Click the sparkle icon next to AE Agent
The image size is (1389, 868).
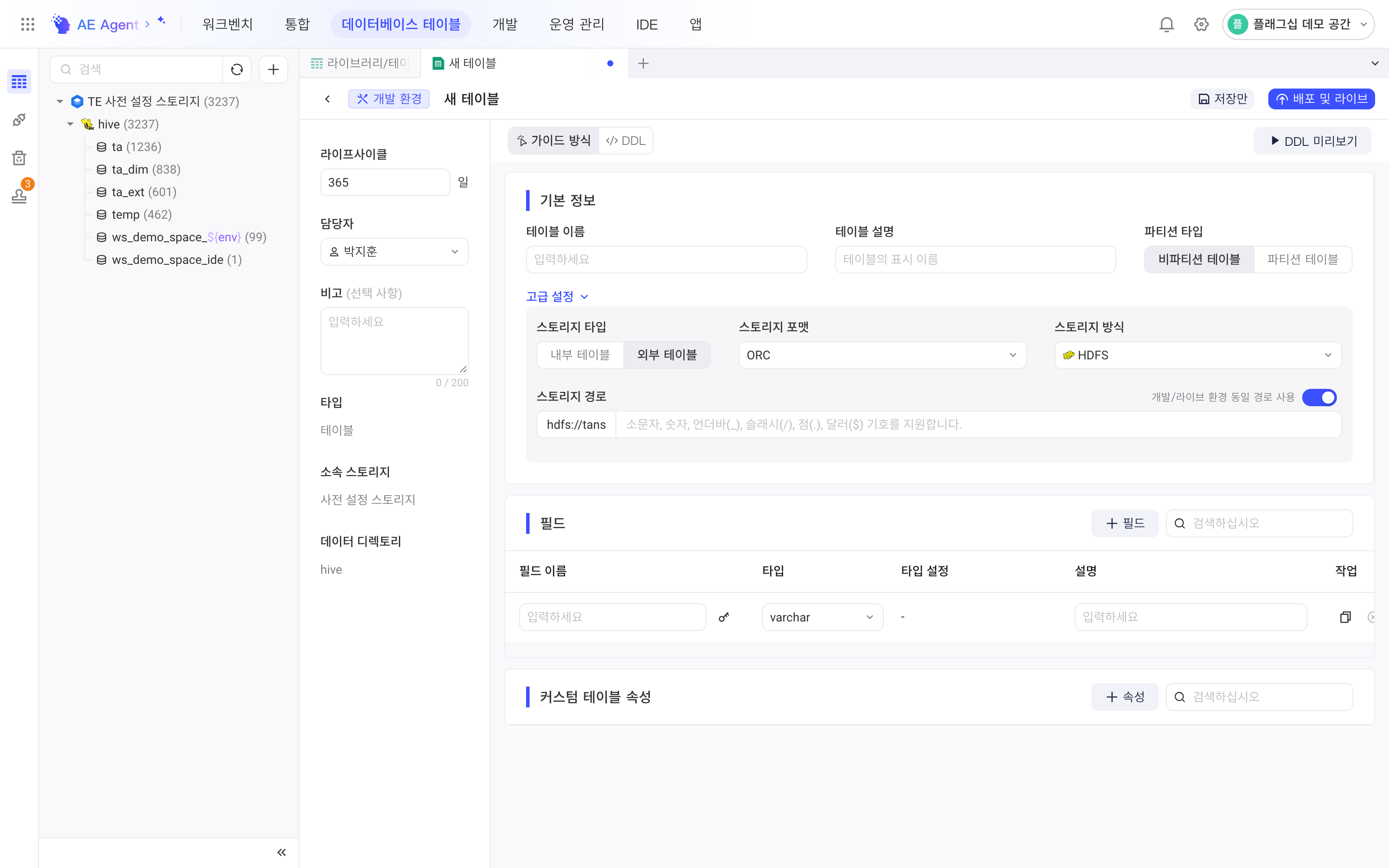pos(162,21)
